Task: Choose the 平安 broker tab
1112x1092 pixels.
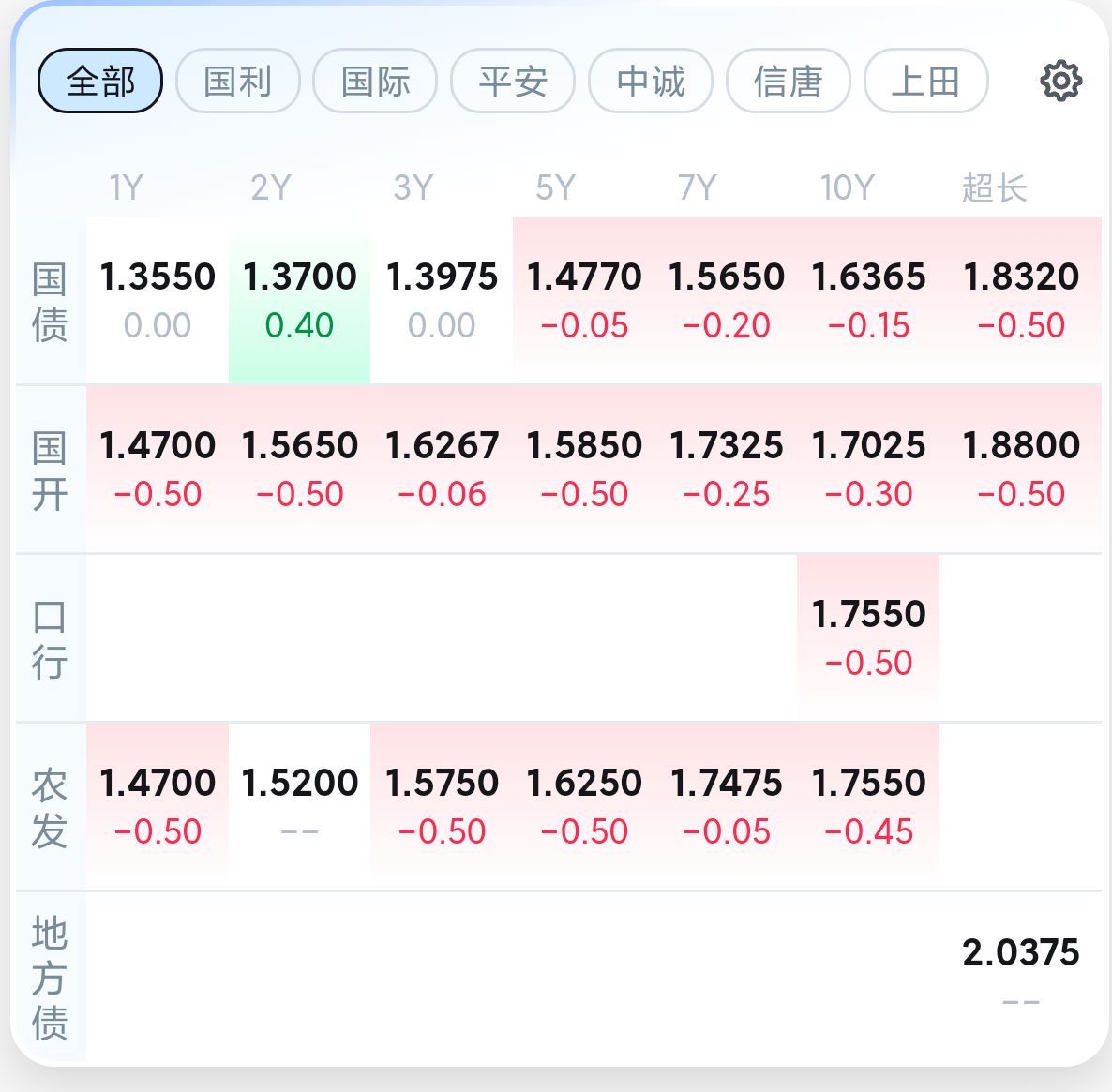Action: 513,81
